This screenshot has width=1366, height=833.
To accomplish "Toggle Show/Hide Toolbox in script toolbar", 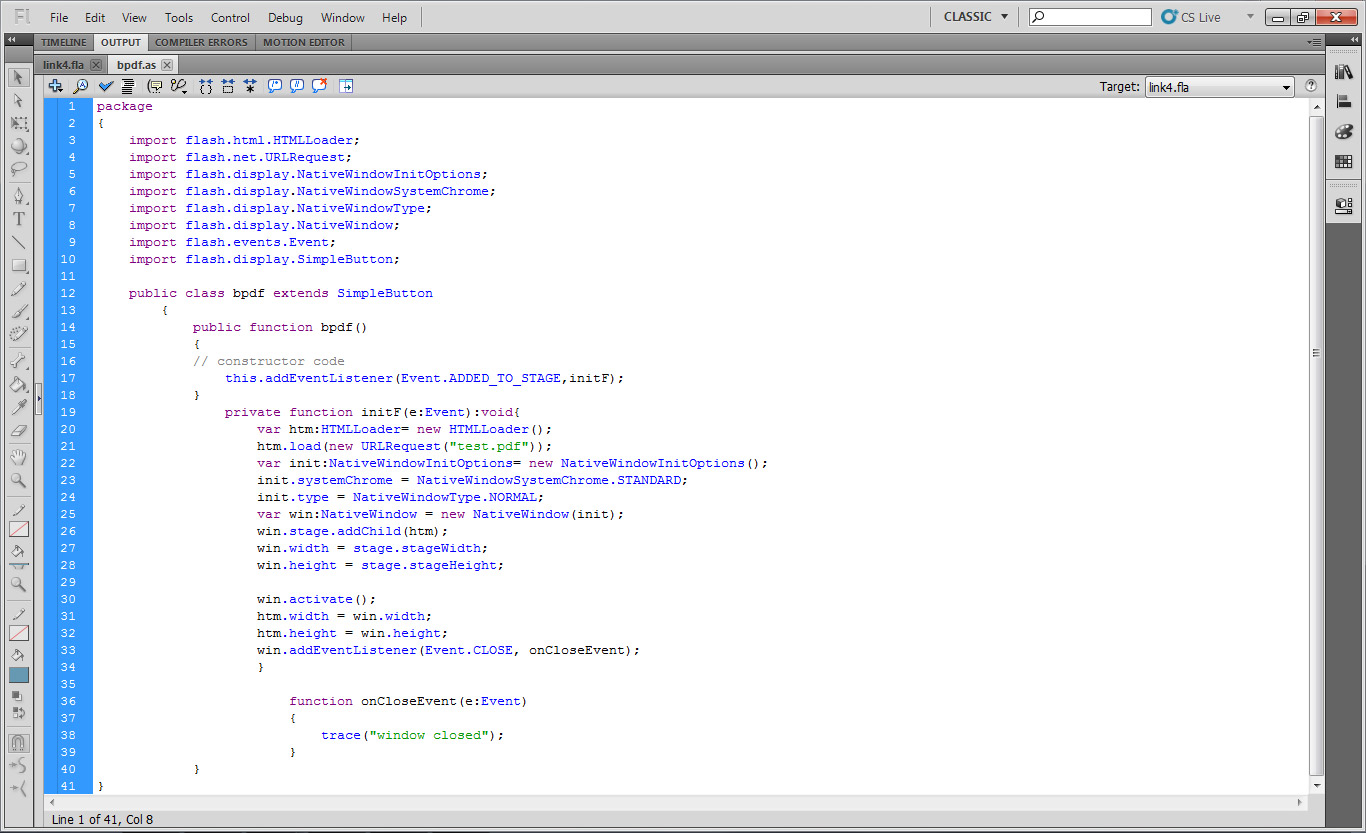I will click(x=346, y=87).
